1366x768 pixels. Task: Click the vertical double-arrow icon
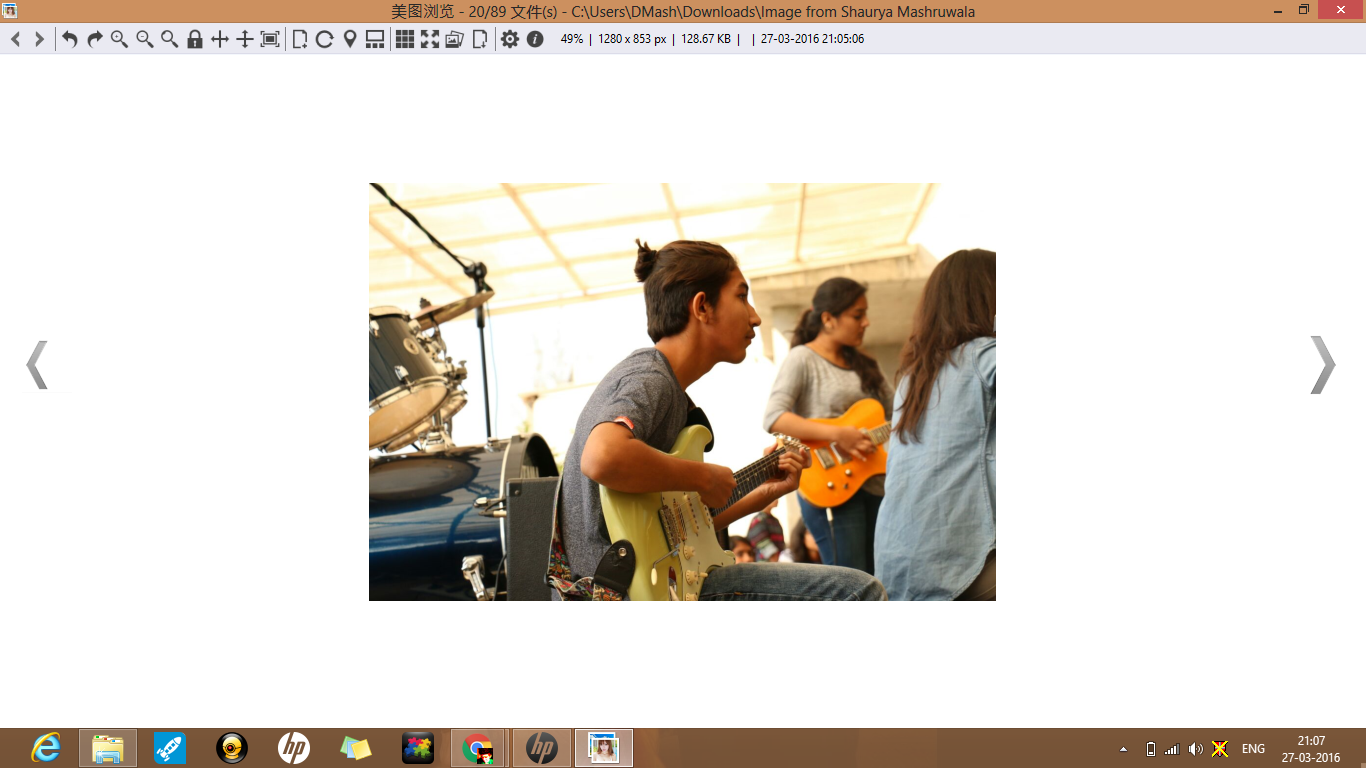coord(245,39)
